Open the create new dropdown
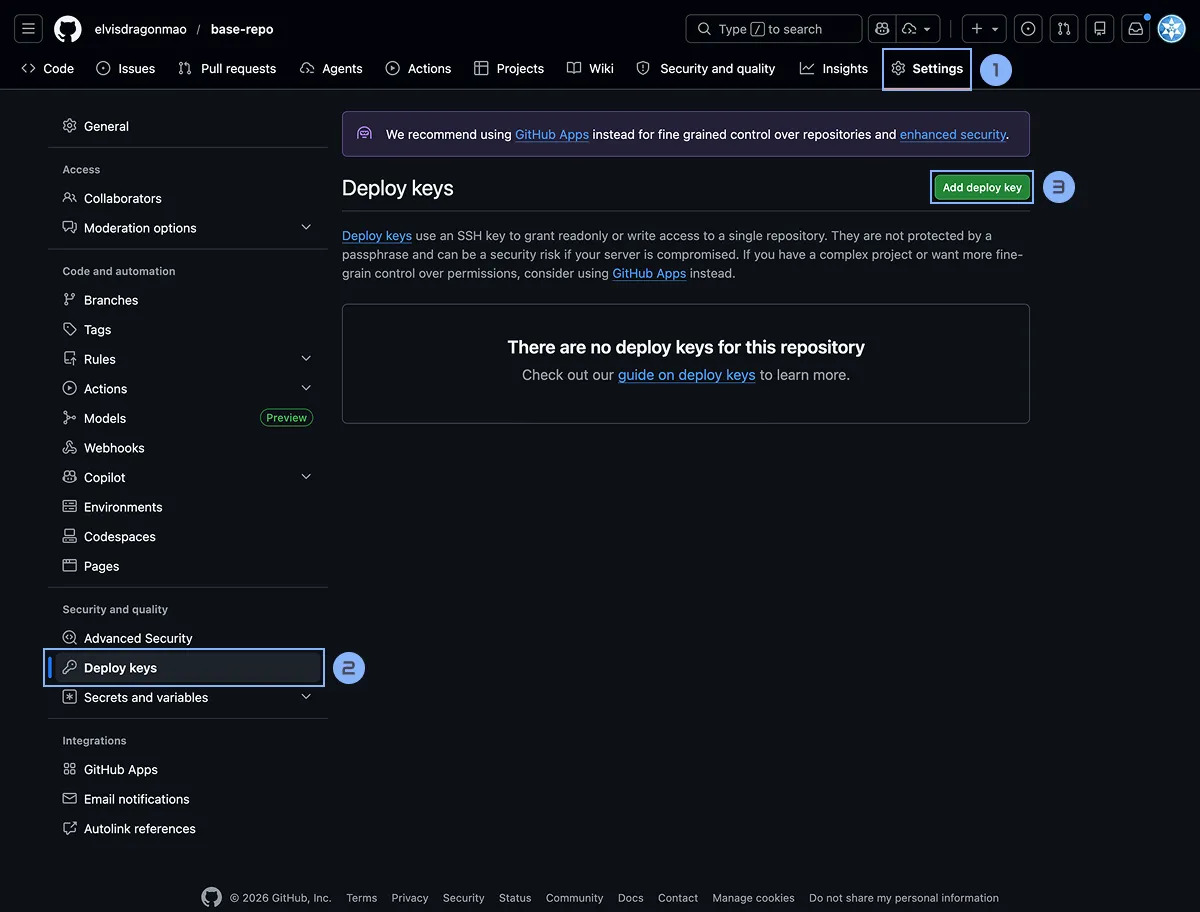The height and width of the screenshot is (912, 1200). point(982,28)
